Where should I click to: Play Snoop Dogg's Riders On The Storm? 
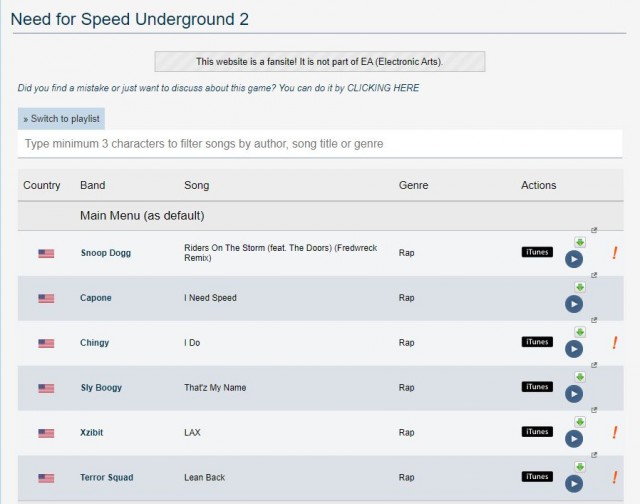pyautogui.click(x=573, y=259)
